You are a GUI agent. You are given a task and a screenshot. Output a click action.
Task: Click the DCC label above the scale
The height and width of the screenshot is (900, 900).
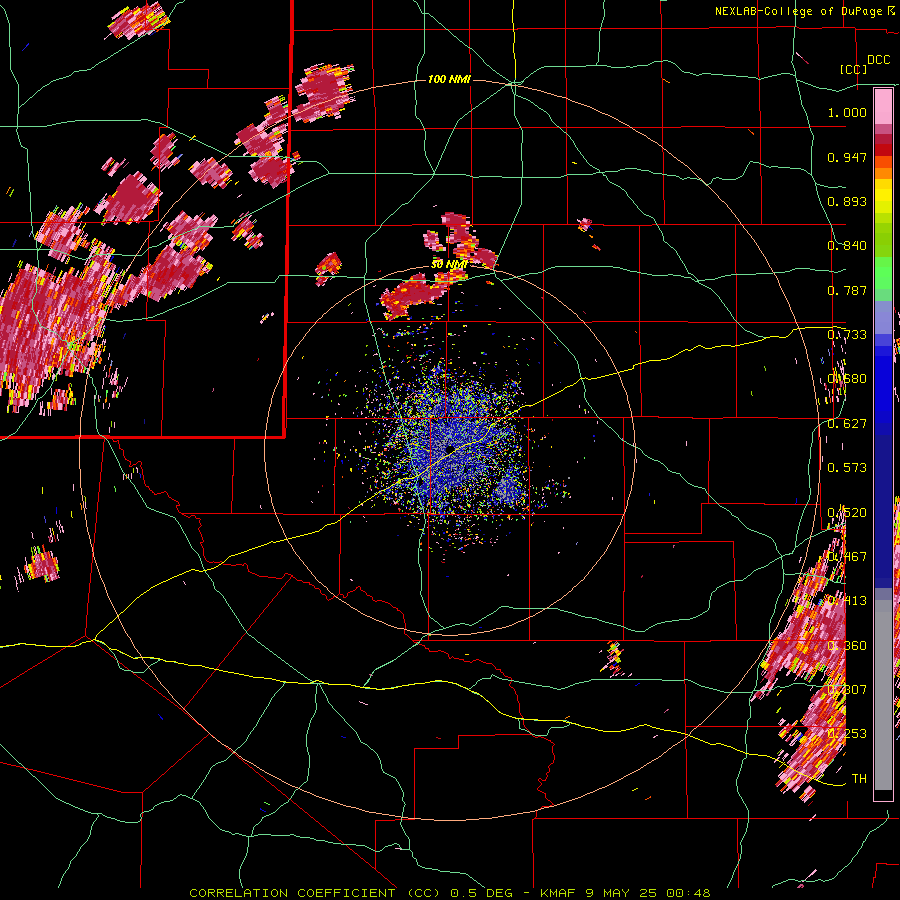[878, 60]
